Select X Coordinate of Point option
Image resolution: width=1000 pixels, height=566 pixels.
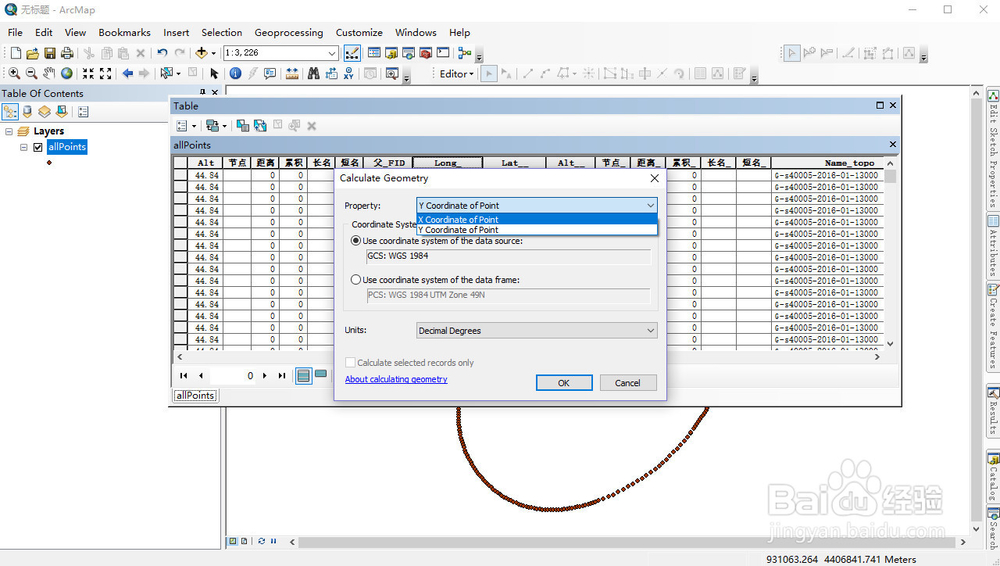tap(536, 220)
